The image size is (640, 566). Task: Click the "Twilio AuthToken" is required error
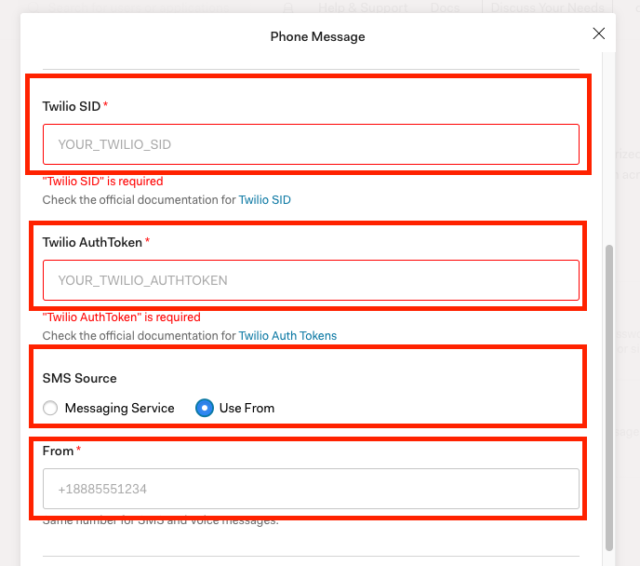coord(122,317)
